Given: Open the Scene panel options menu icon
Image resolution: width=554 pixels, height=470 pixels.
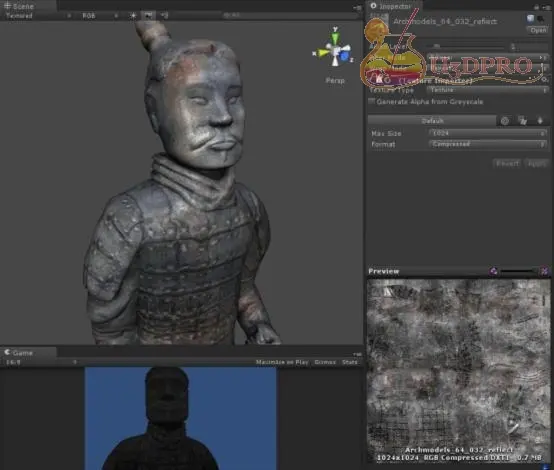Looking at the screenshot, I should (357, 7).
